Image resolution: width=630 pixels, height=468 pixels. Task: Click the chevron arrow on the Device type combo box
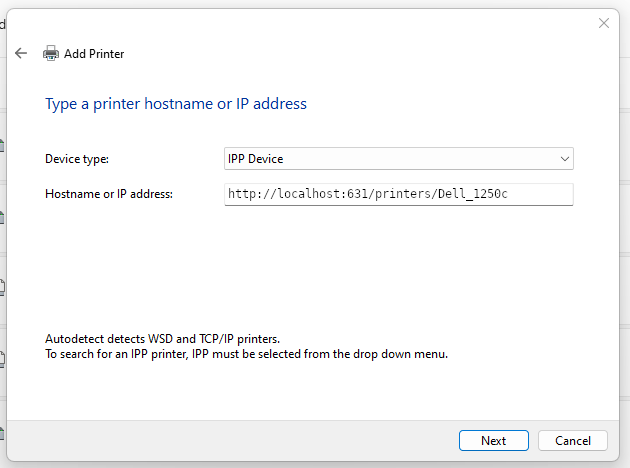[565, 159]
